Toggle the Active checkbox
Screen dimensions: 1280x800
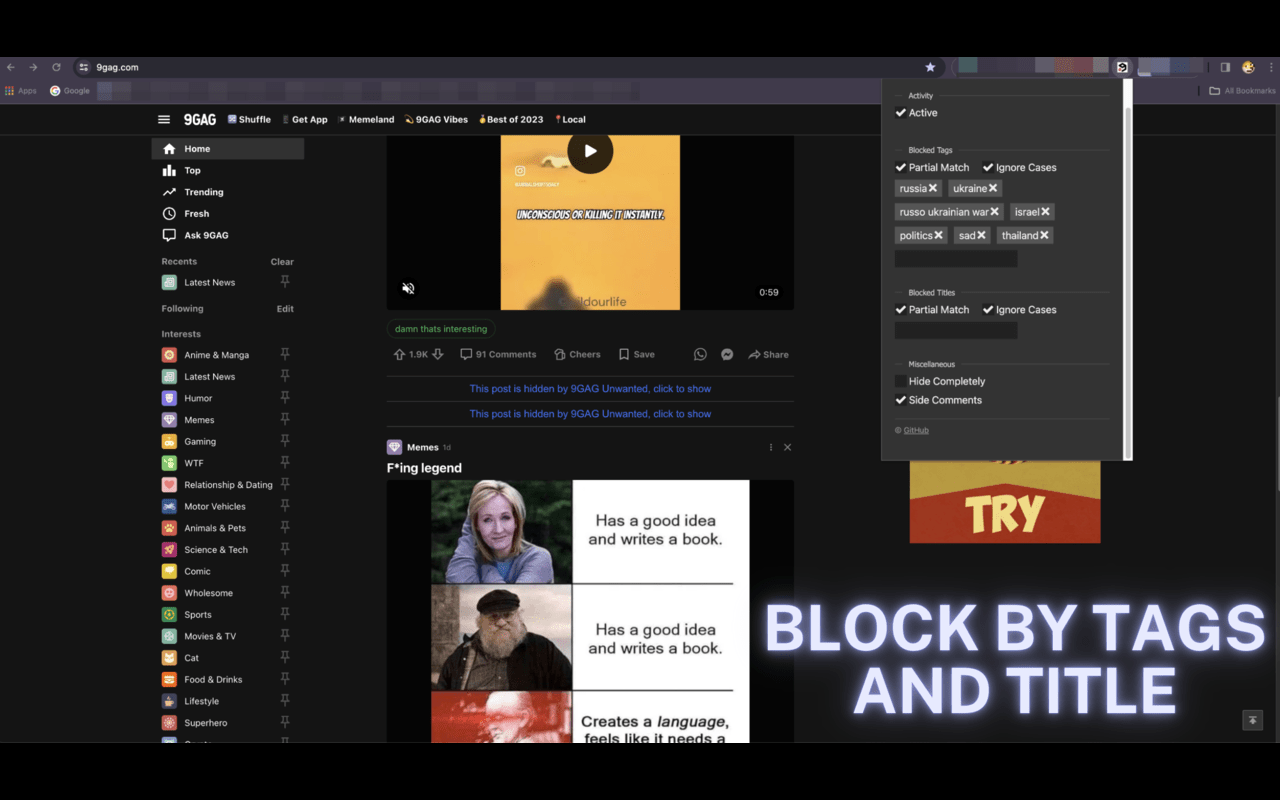(x=901, y=113)
